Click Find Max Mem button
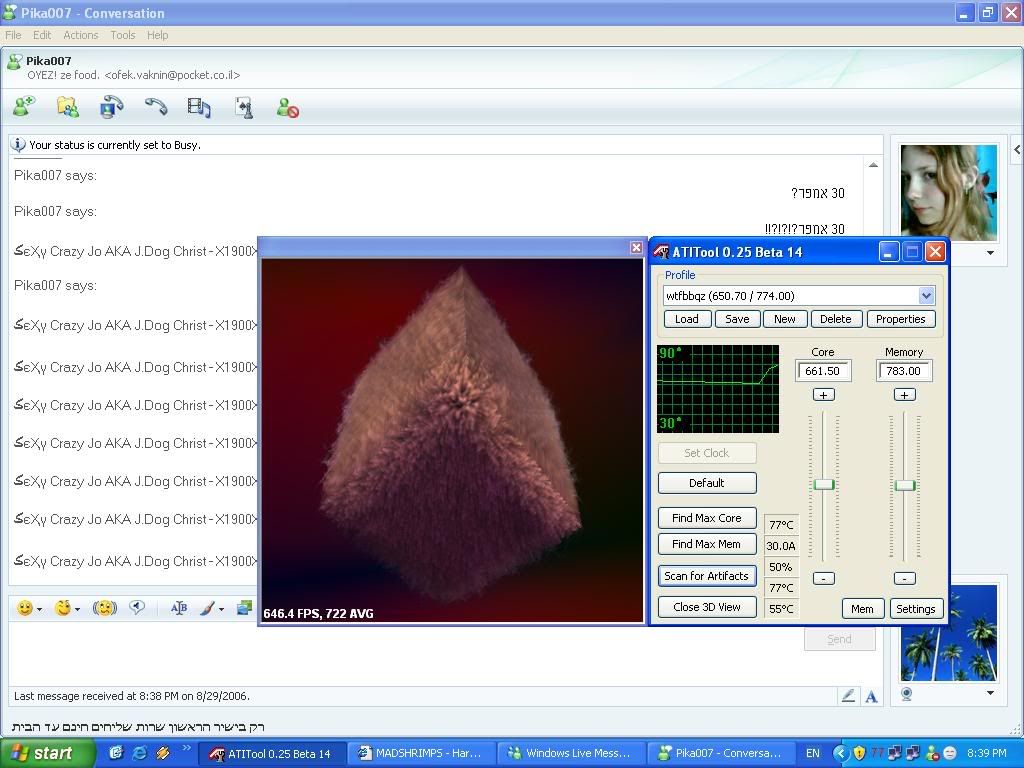The width and height of the screenshot is (1024, 768). click(707, 544)
